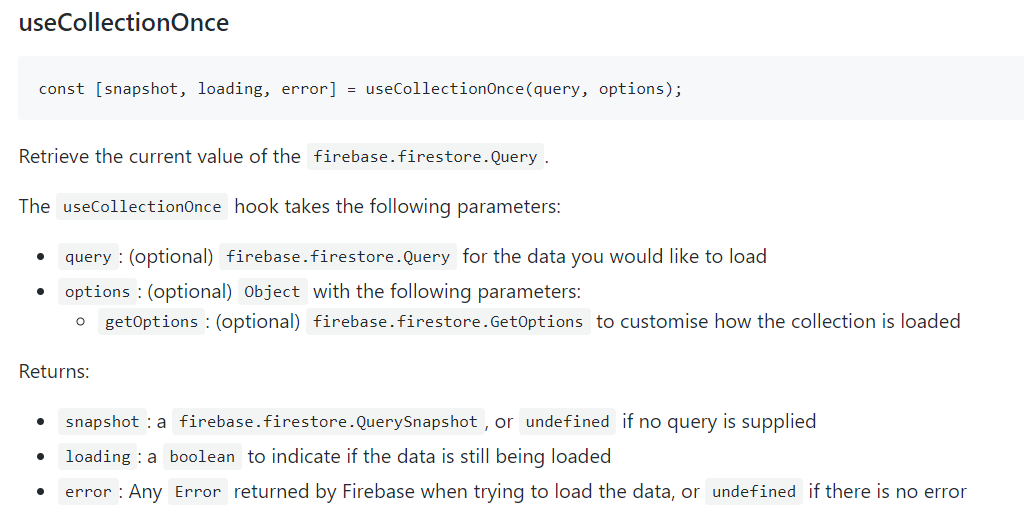The image size is (1024, 521).
Task: Click the firebase.firestore.GetOptions type code
Action: pyautogui.click(x=447, y=322)
